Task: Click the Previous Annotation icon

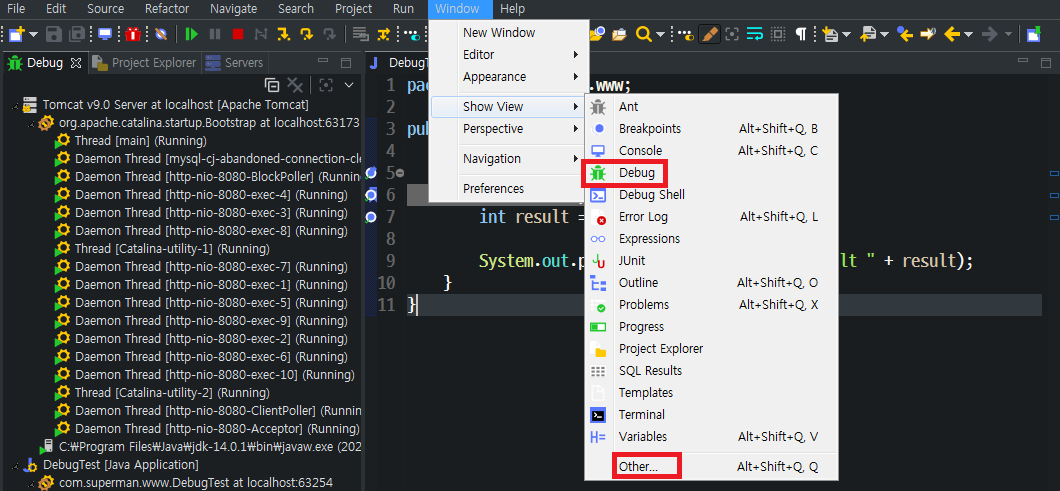Action: pos(869,34)
